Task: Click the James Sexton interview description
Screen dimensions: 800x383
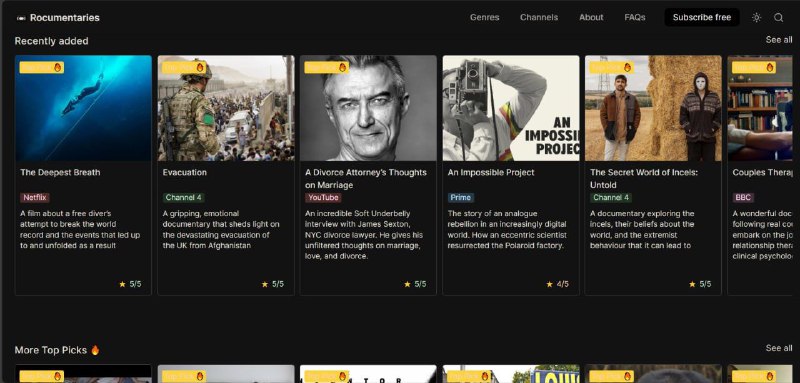Action: [x=363, y=235]
